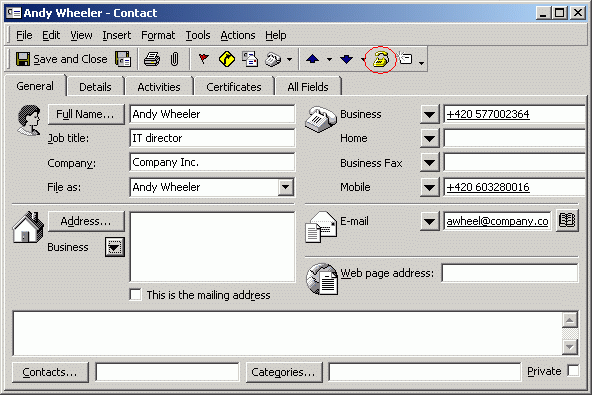This screenshot has height=395, width=592.
Task: Go to previous item with up arrow
Action: click(x=313, y=59)
